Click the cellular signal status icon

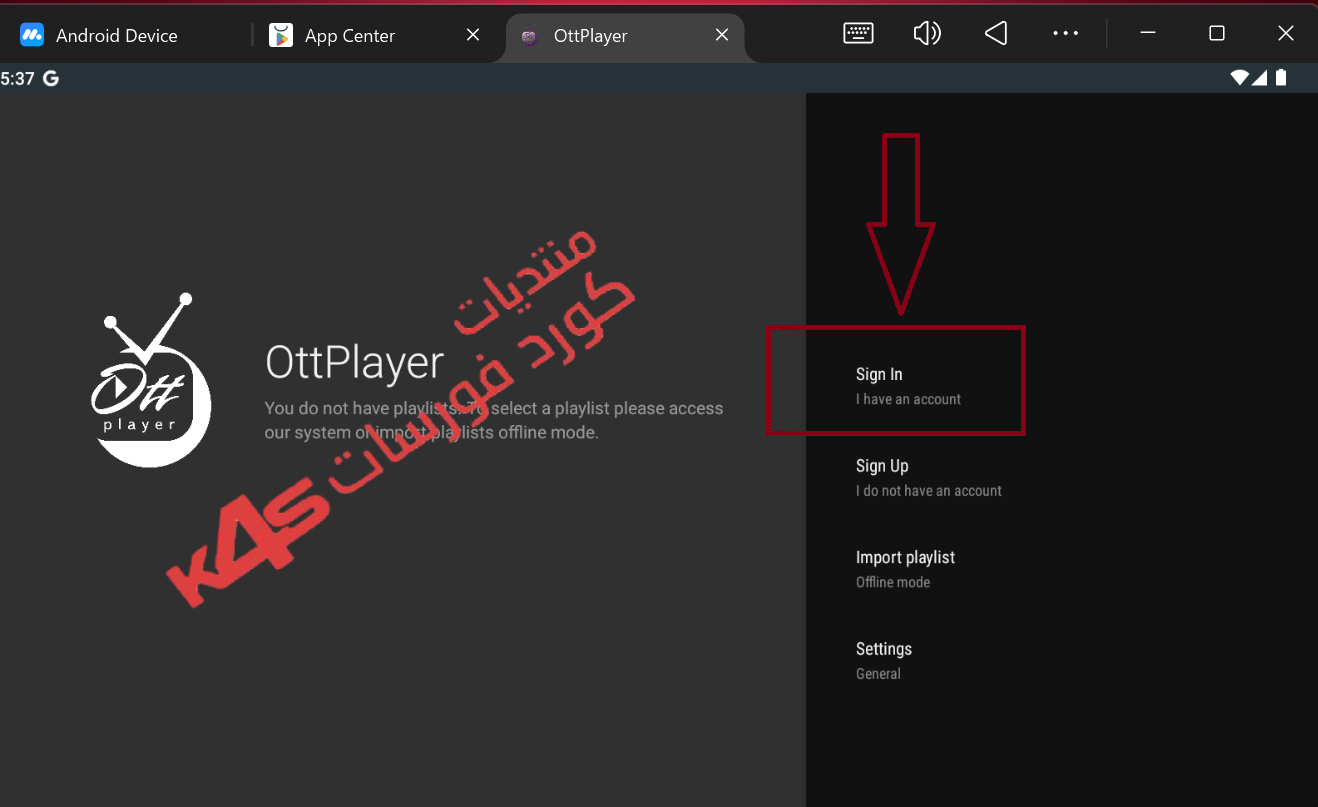pos(1260,77)
